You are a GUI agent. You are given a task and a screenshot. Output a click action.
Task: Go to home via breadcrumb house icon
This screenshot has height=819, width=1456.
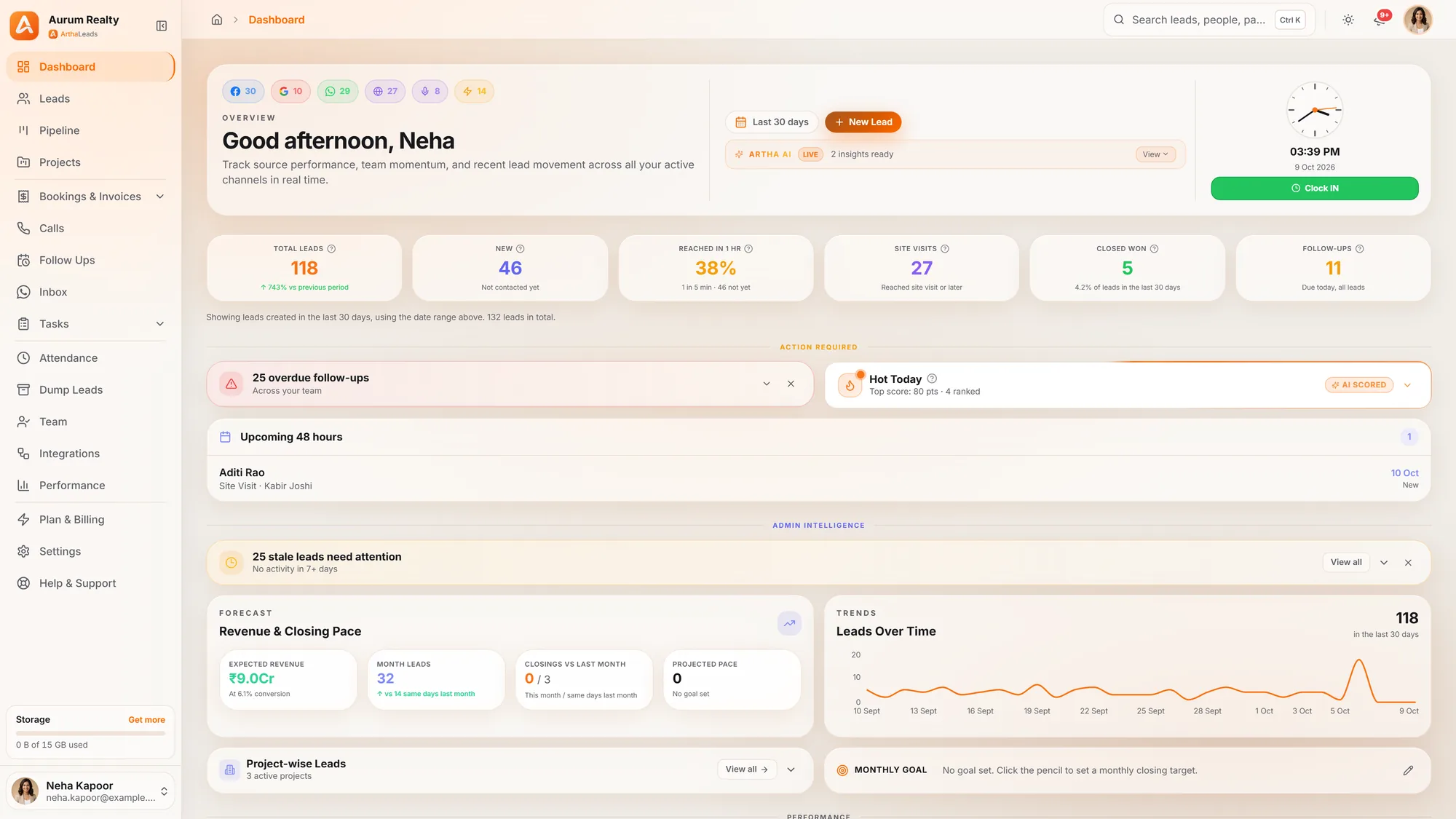217,20
